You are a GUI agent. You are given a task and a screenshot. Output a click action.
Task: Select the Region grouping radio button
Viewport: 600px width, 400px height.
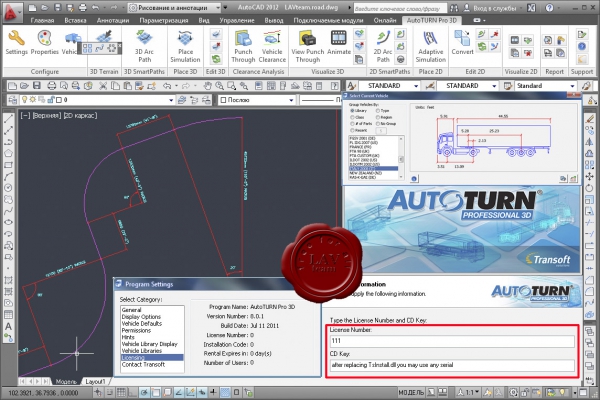pyautogui.click(x=378, y=117)
